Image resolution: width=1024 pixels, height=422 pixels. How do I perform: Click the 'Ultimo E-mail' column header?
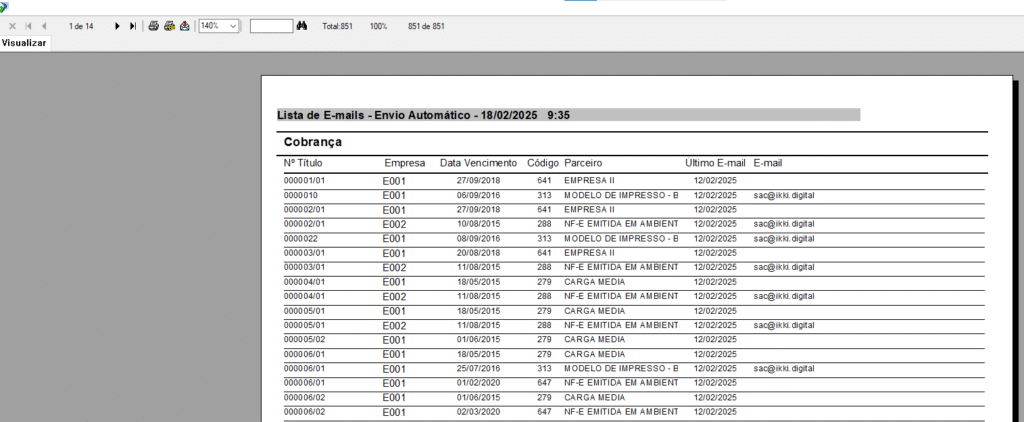(715, 163)
